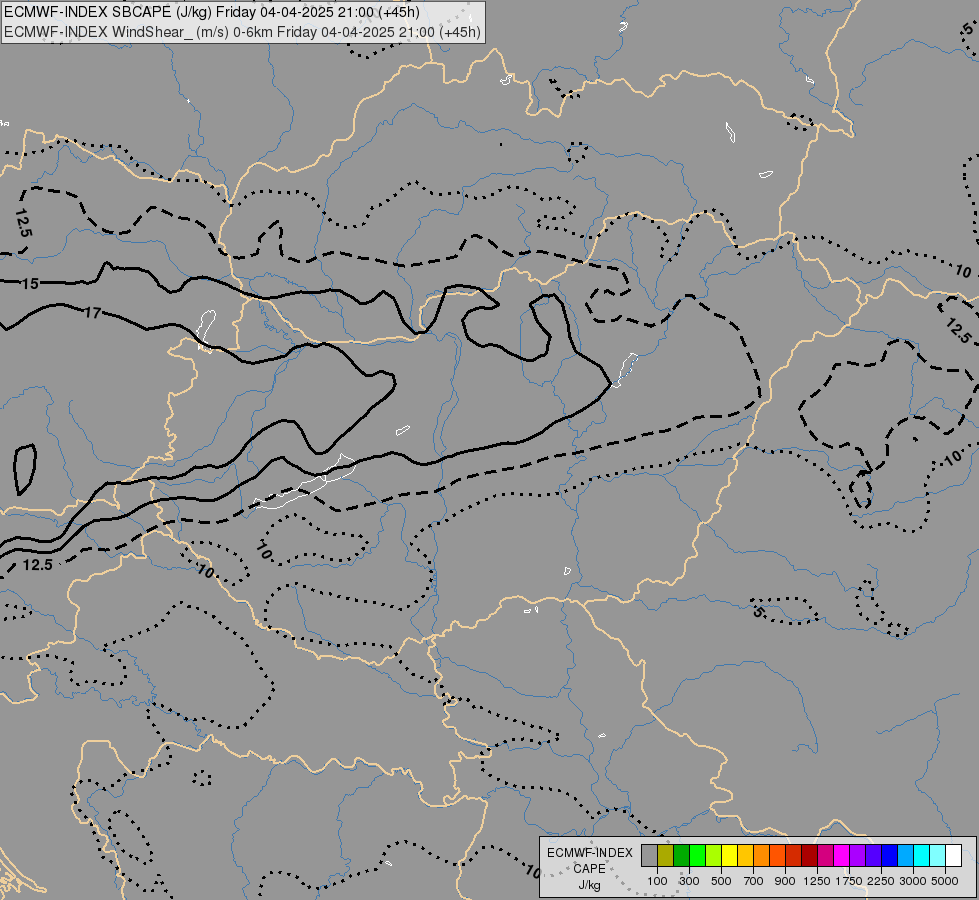Click the WindShear 0-6km title line

point(242,32)
